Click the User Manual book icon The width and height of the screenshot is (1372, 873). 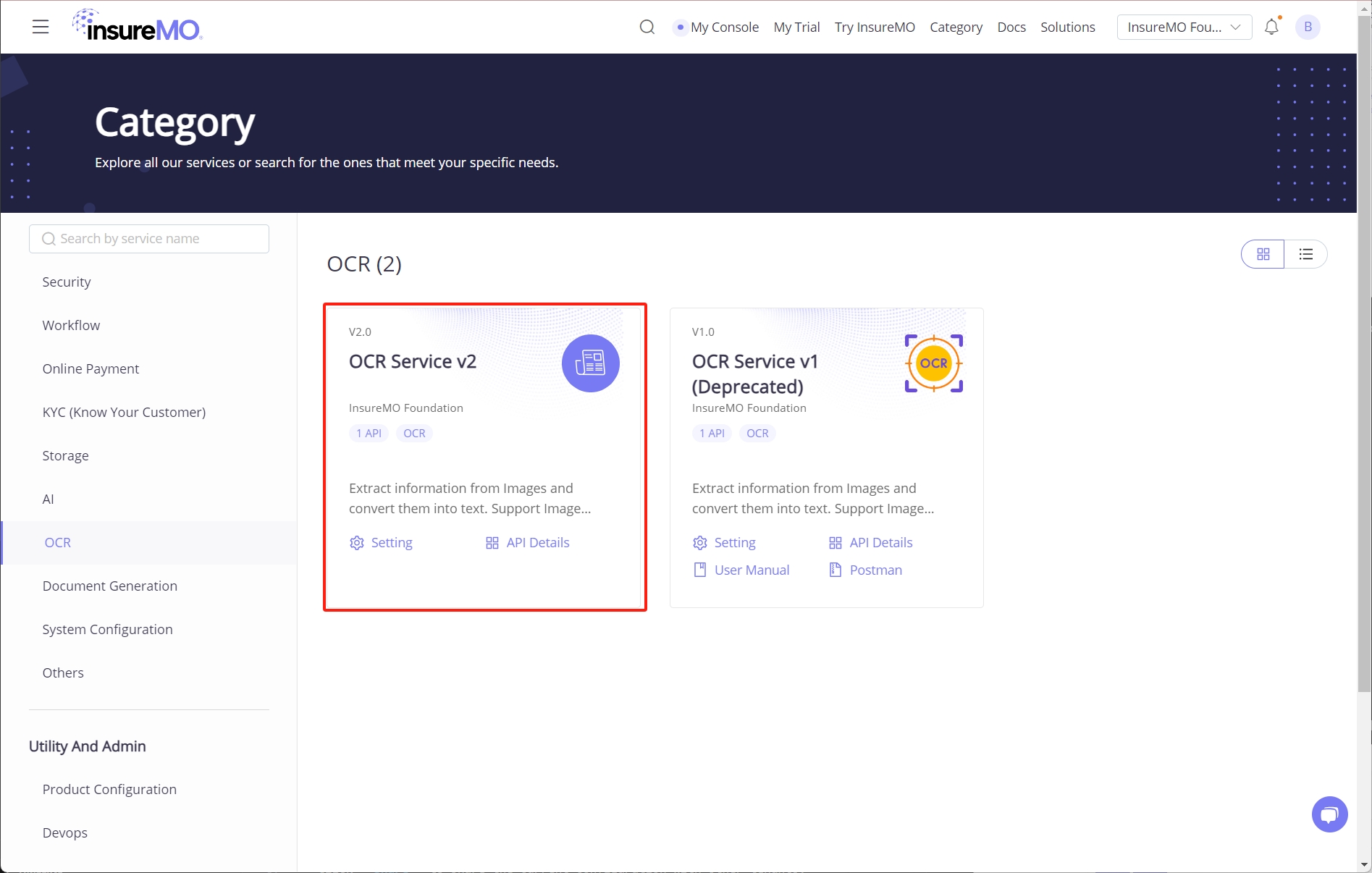tap(700, 570)
